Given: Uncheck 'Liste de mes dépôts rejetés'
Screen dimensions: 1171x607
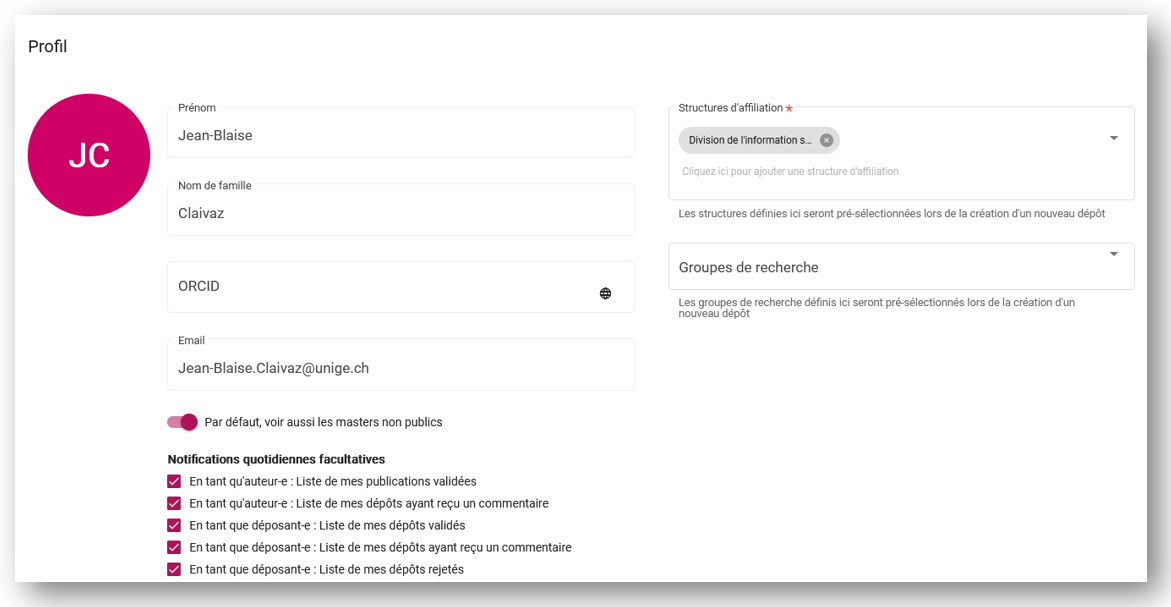Looking at the screenshot, I should point(173,569).
